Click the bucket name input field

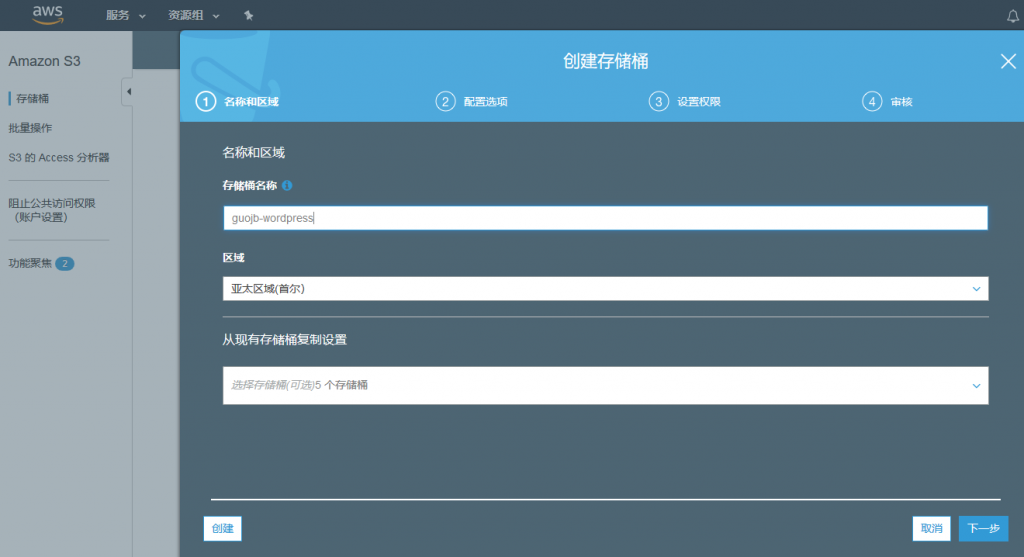tap(605, 218)
